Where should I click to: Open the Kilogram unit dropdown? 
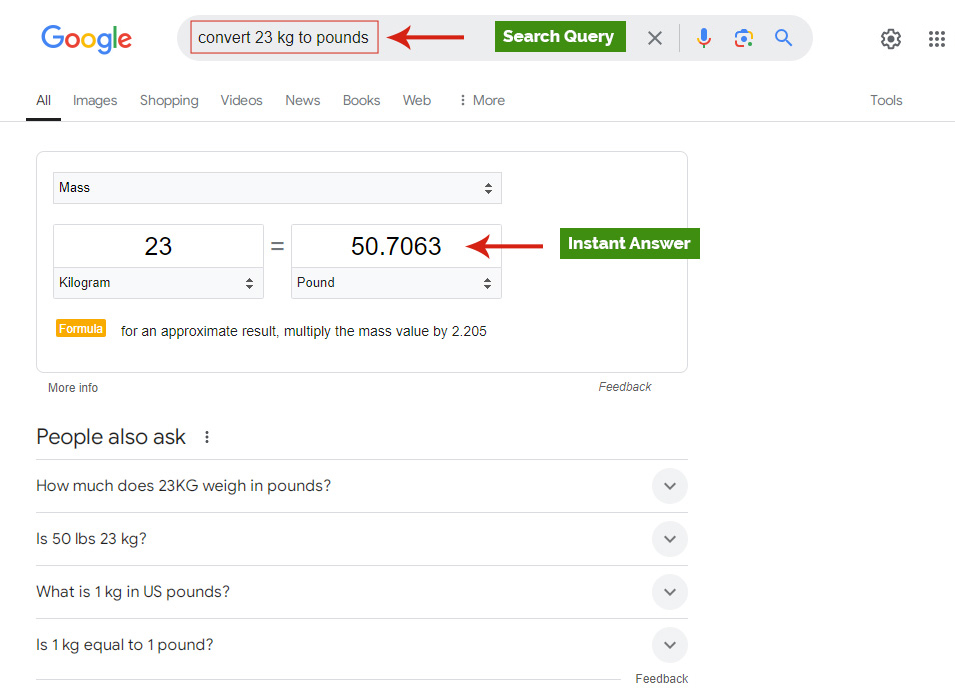(158, 283)
